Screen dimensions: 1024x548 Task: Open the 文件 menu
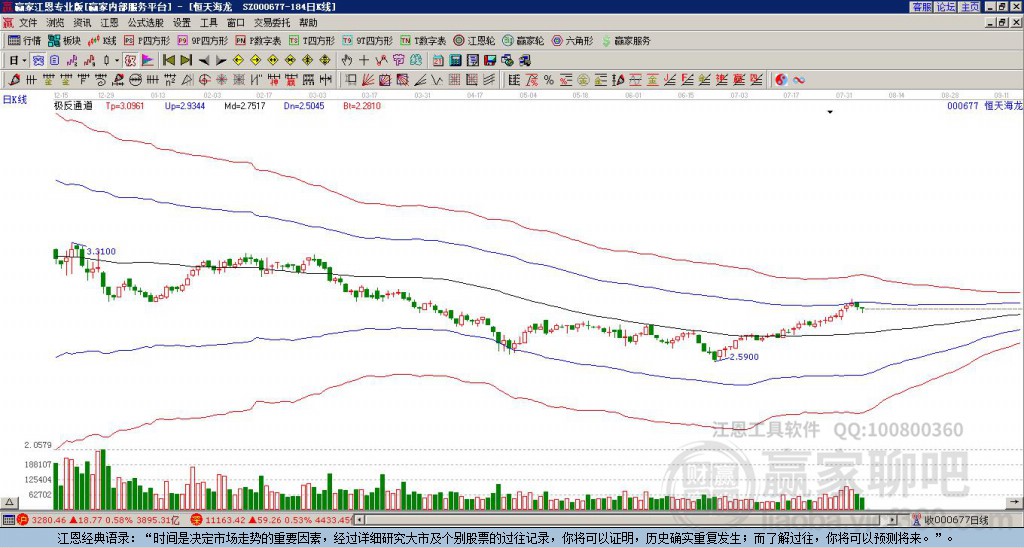[x=28, y=23]
